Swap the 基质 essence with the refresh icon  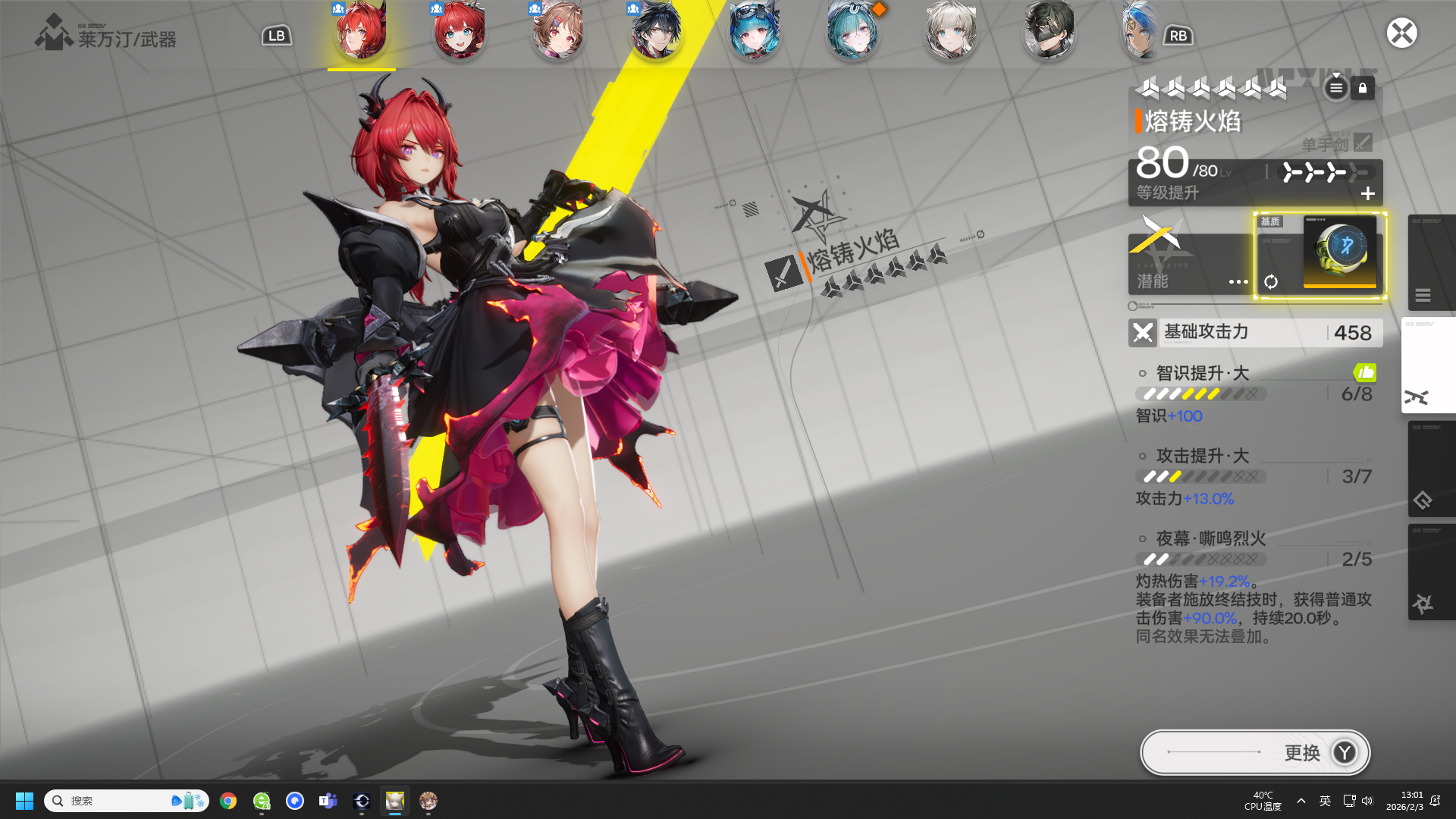pyautogui.click(x=1271, y=282)
